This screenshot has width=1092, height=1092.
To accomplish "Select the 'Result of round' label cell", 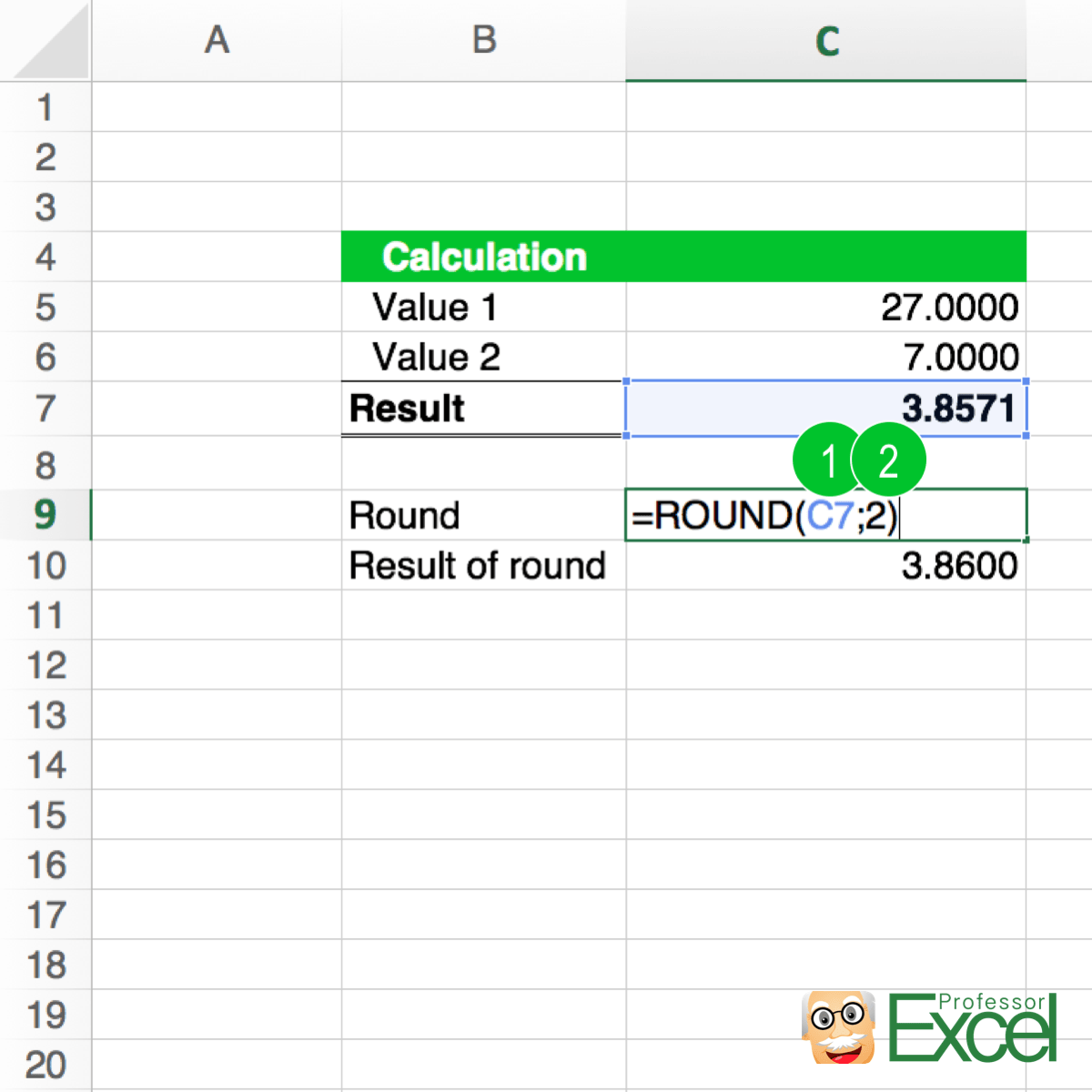I will 484,565.
